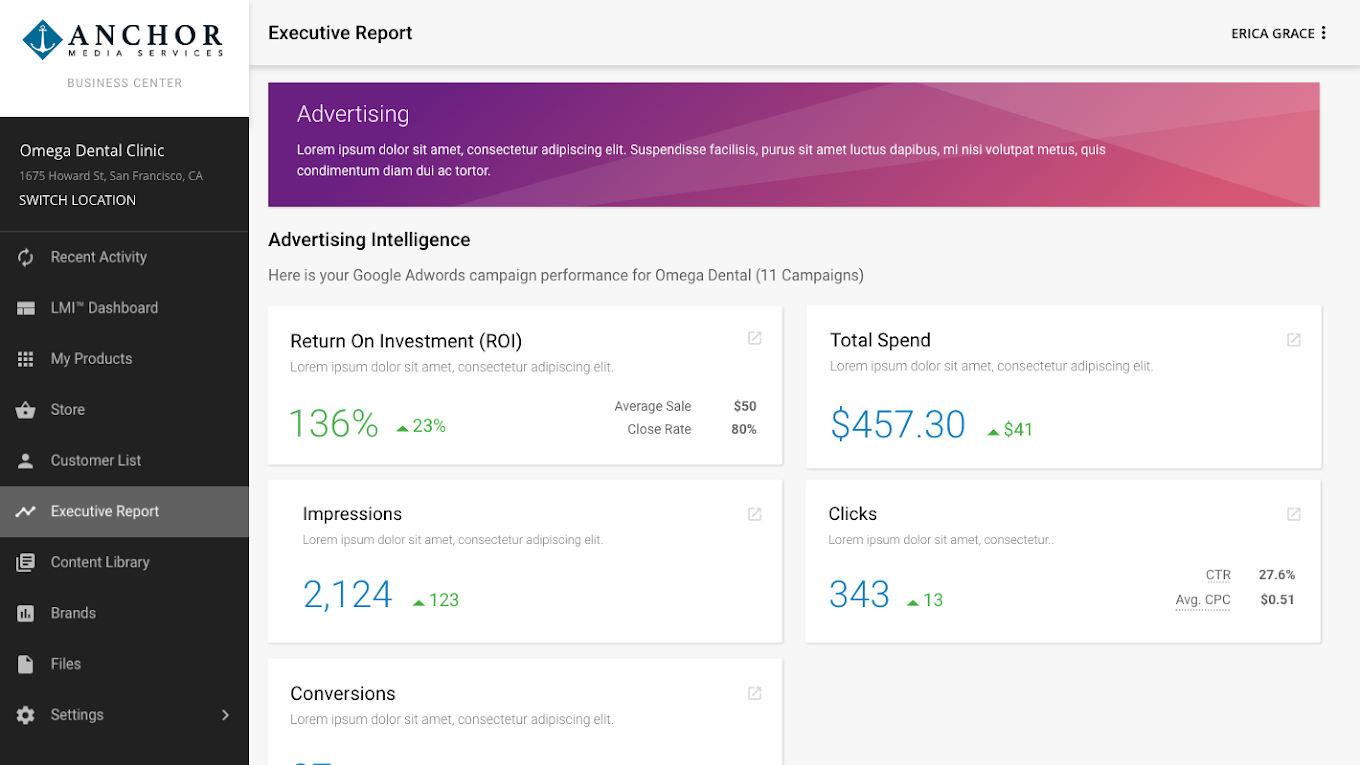Select Executive Report in the sidebar
The width and height of the screenshot is (1360, 765).
[105, 512]
